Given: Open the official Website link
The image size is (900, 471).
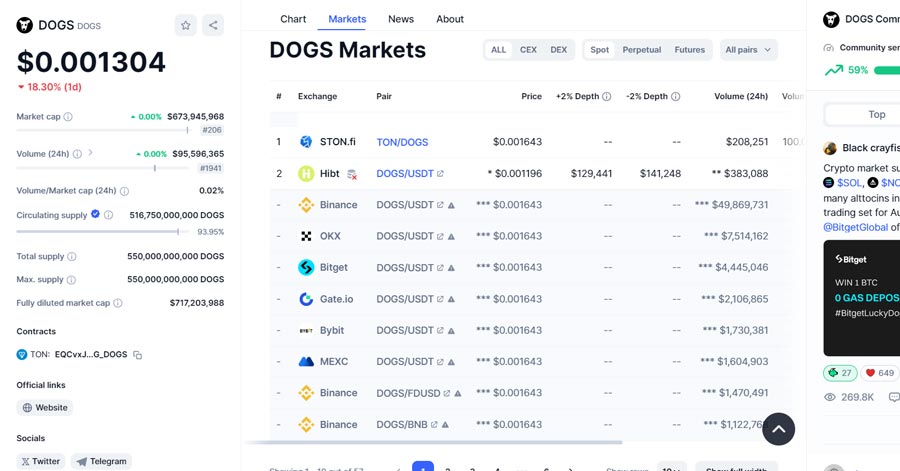Looking at the screenshot, I should pyautogui.click(x=45, y=408).
